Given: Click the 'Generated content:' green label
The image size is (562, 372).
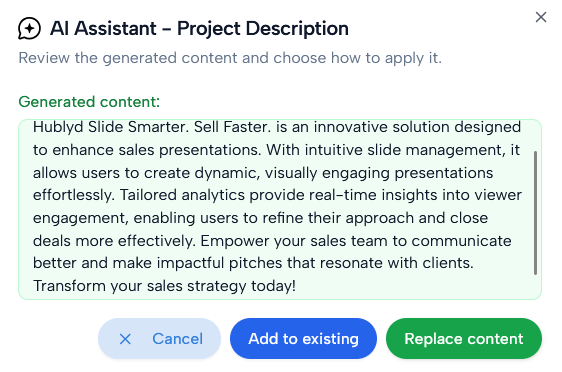Looking at the screenshot, I should pyautogui.click(x=89, y=102).
